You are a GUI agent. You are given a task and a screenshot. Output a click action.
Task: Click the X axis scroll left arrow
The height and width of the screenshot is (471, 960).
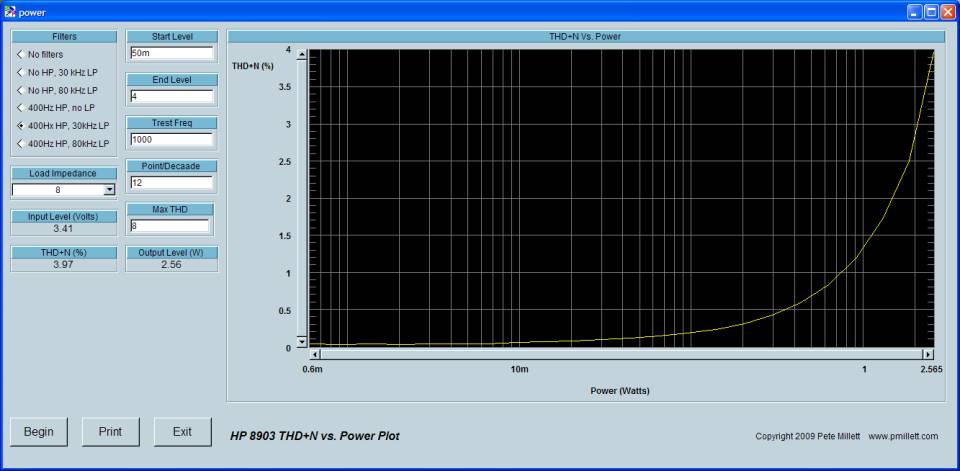[x=316, y=354]
